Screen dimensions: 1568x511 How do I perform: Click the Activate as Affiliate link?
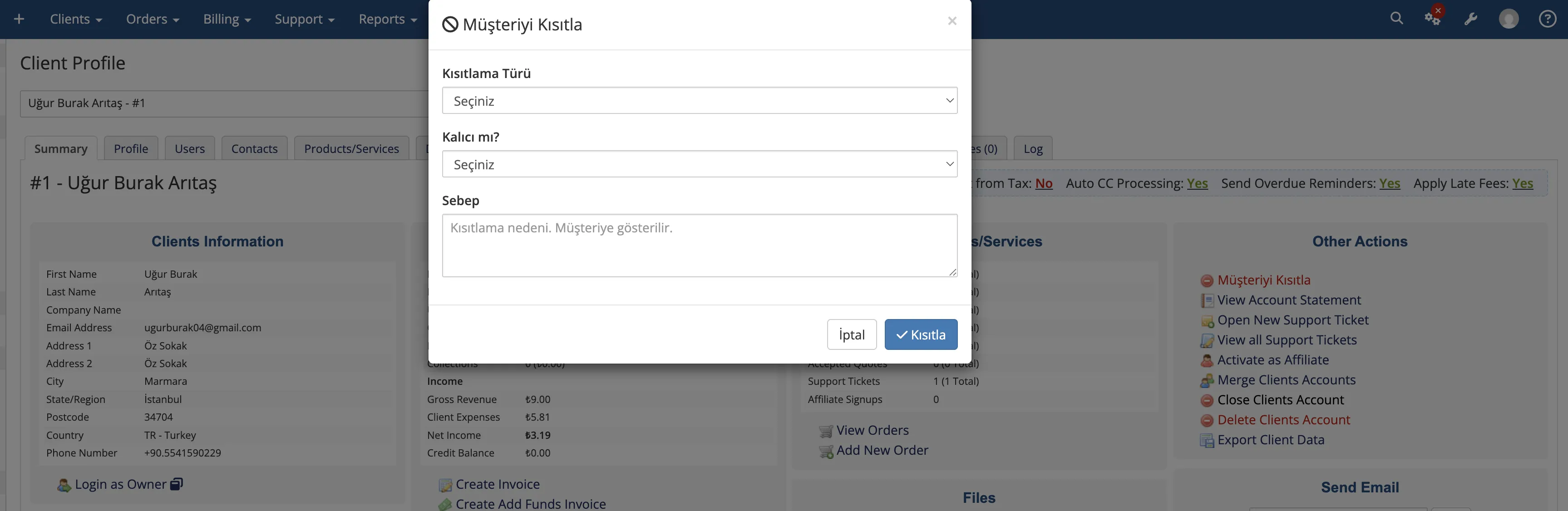coord(1273,359)
